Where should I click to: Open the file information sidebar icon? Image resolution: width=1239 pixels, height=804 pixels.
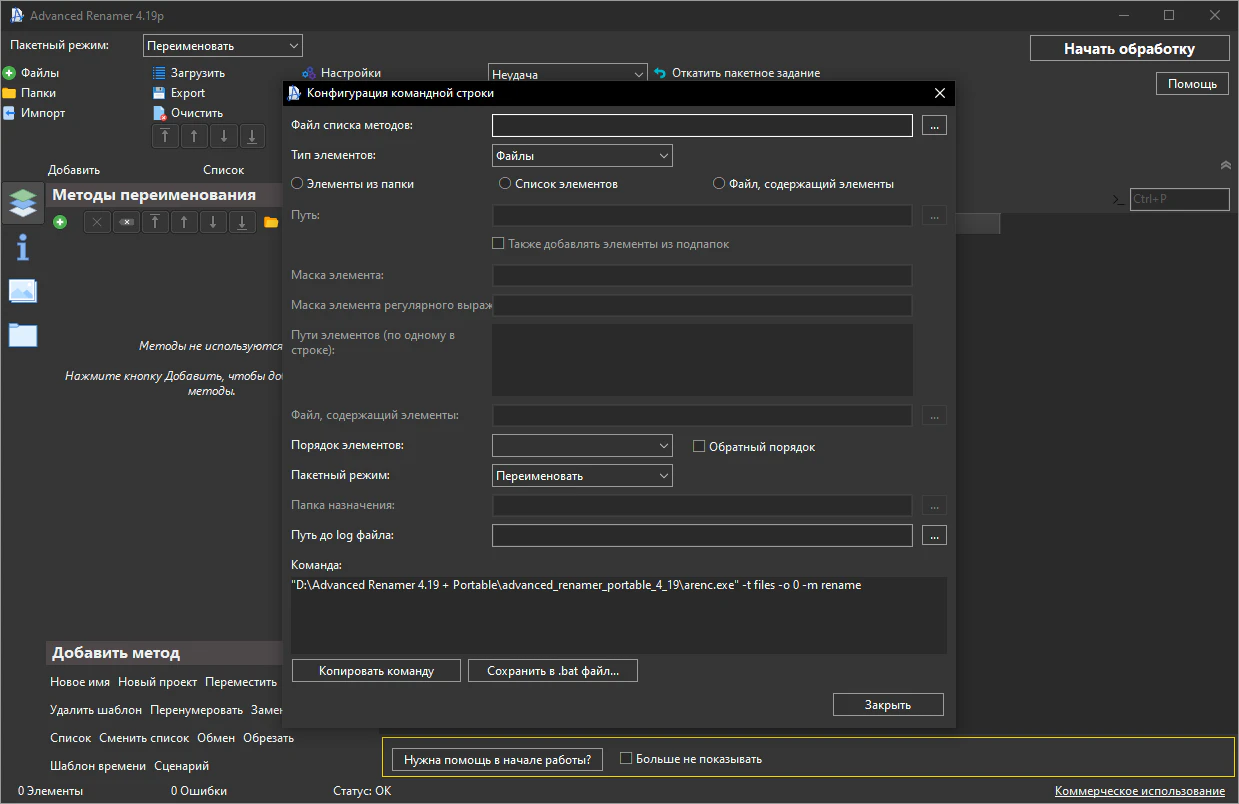[x=22, y=247]
